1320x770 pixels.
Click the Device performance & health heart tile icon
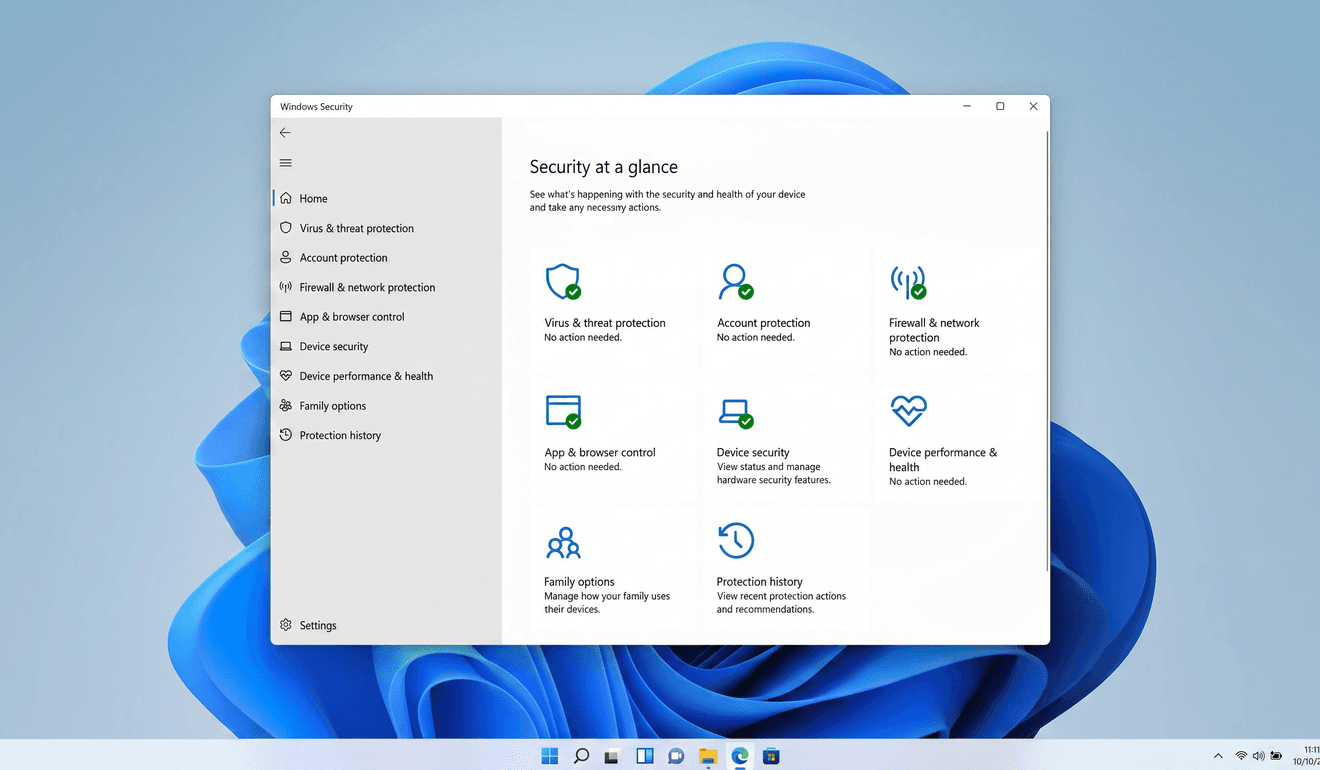click(908, 410)
